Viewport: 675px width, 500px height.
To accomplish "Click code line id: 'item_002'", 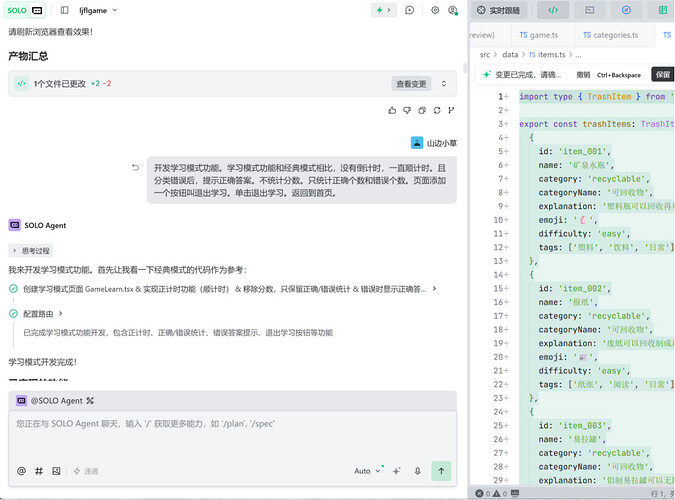I will click(x=574, y=289).
